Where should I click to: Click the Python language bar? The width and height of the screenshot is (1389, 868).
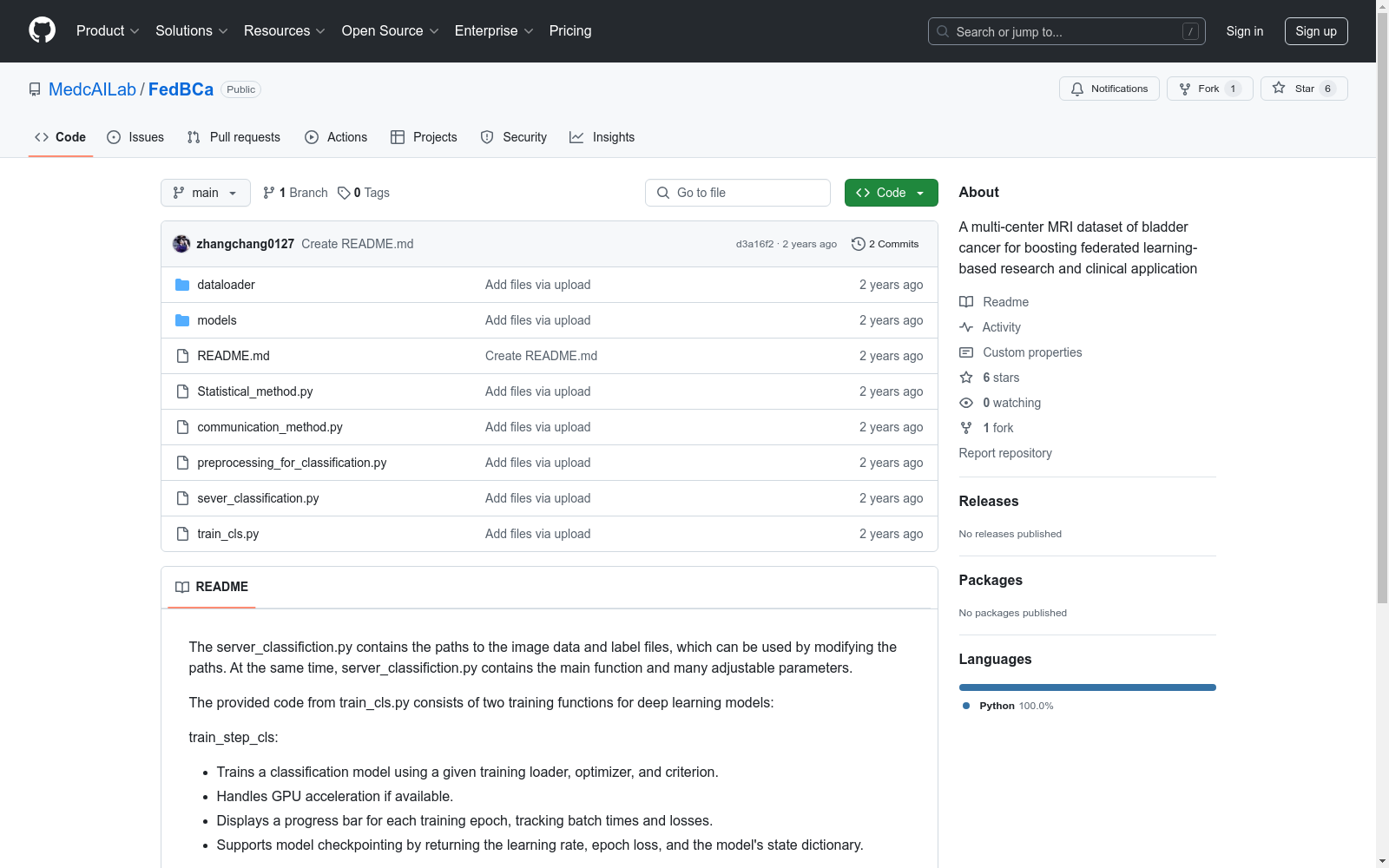coord(1088,687)
